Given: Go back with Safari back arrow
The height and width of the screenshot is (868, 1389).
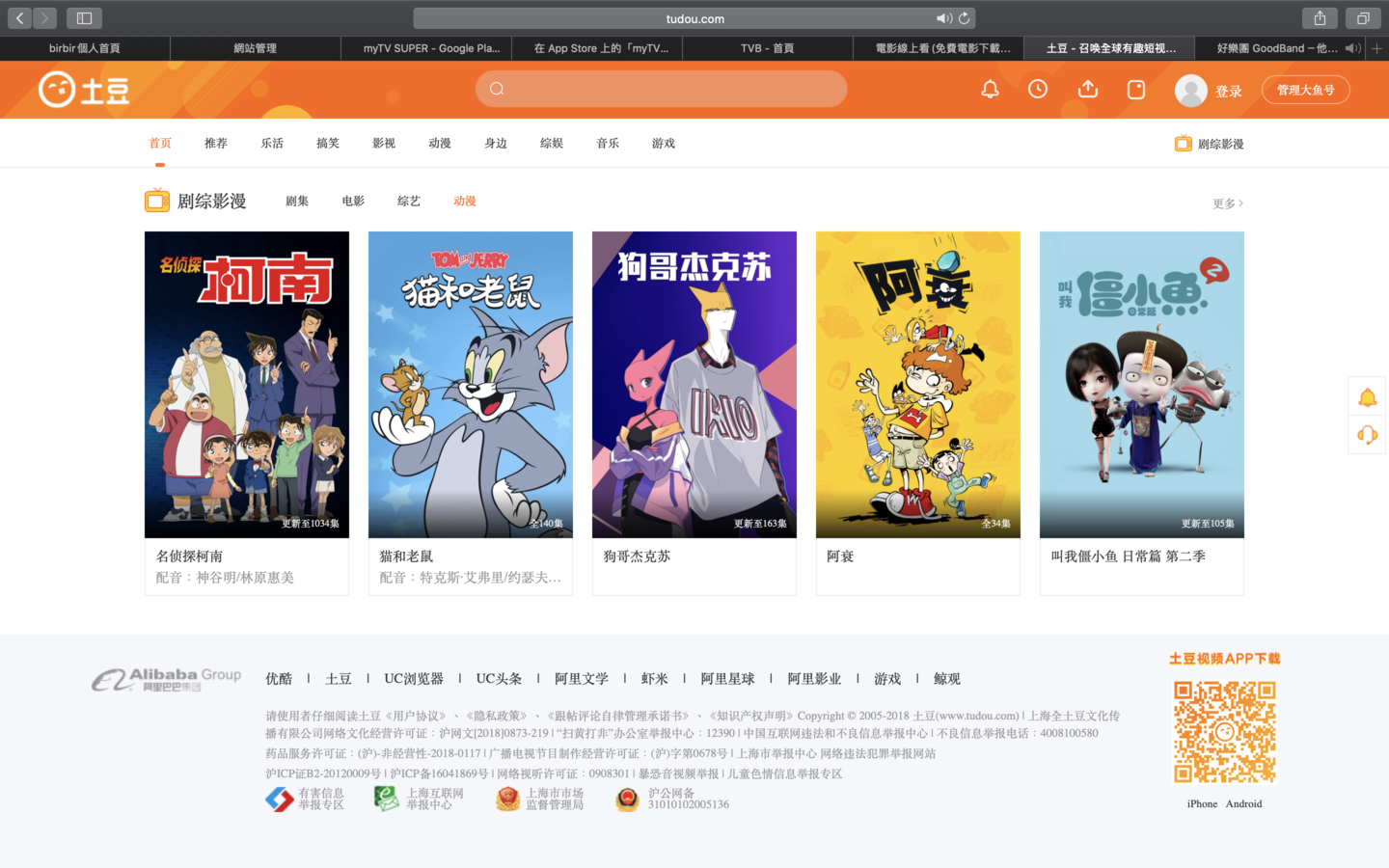Looking at the screenshot, I should [19, 18].
